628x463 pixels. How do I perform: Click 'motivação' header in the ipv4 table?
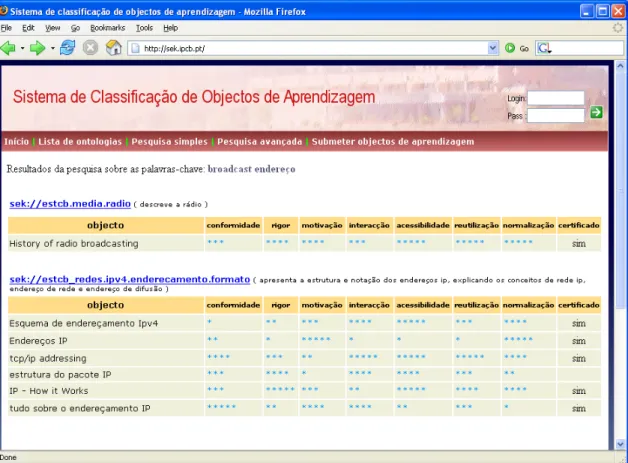tap(322, 305)
